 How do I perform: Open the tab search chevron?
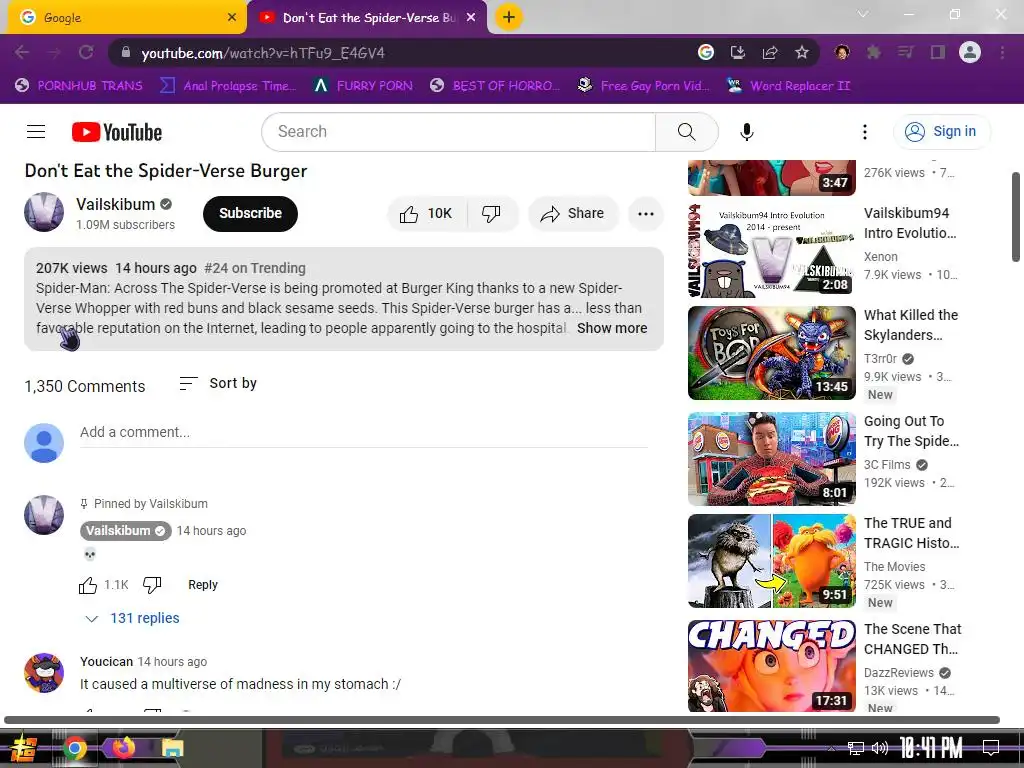[863, 14]
